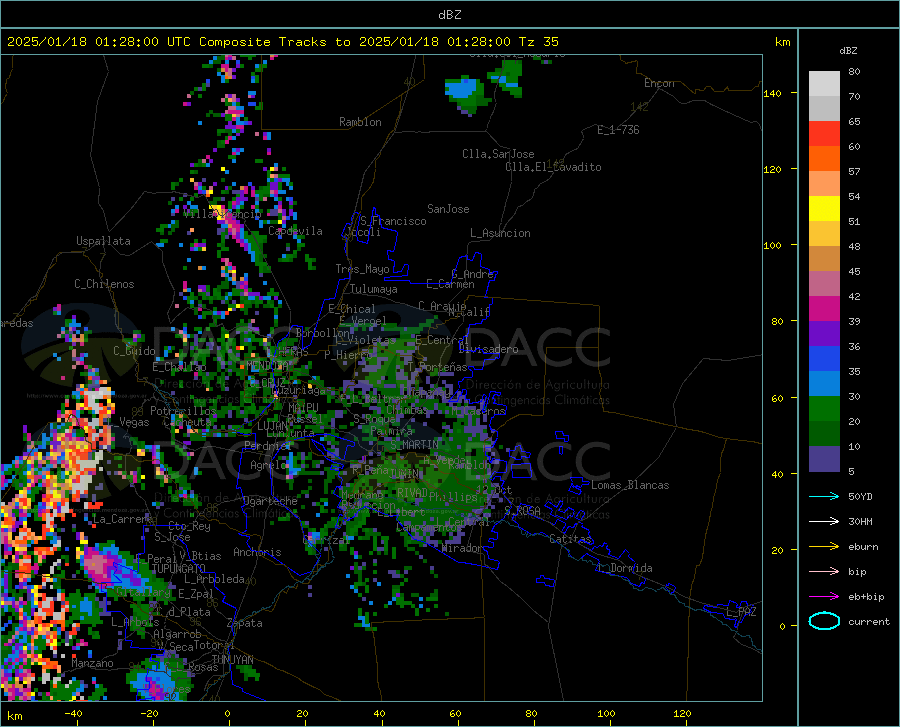Click the 'Clla.SanJose' map label
This screenshot has height=727, width=900.
498,154
